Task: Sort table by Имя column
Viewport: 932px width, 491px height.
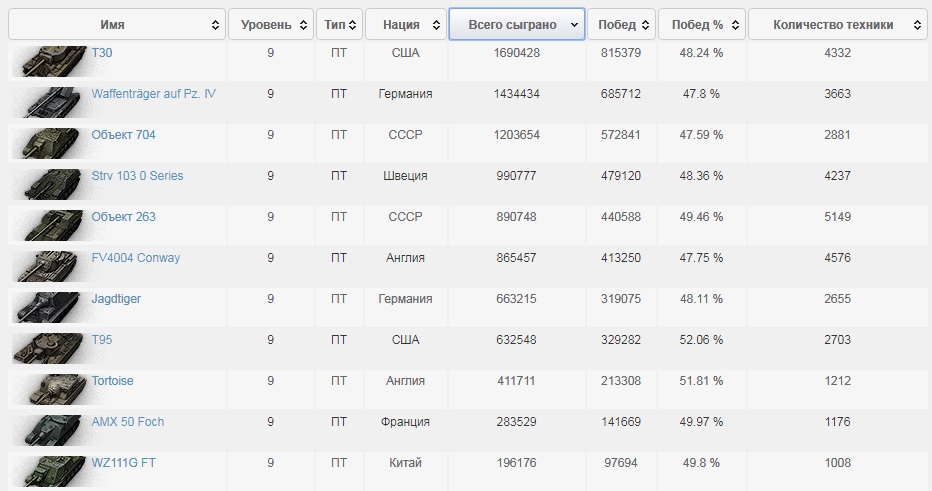Action: pos(116,24)
